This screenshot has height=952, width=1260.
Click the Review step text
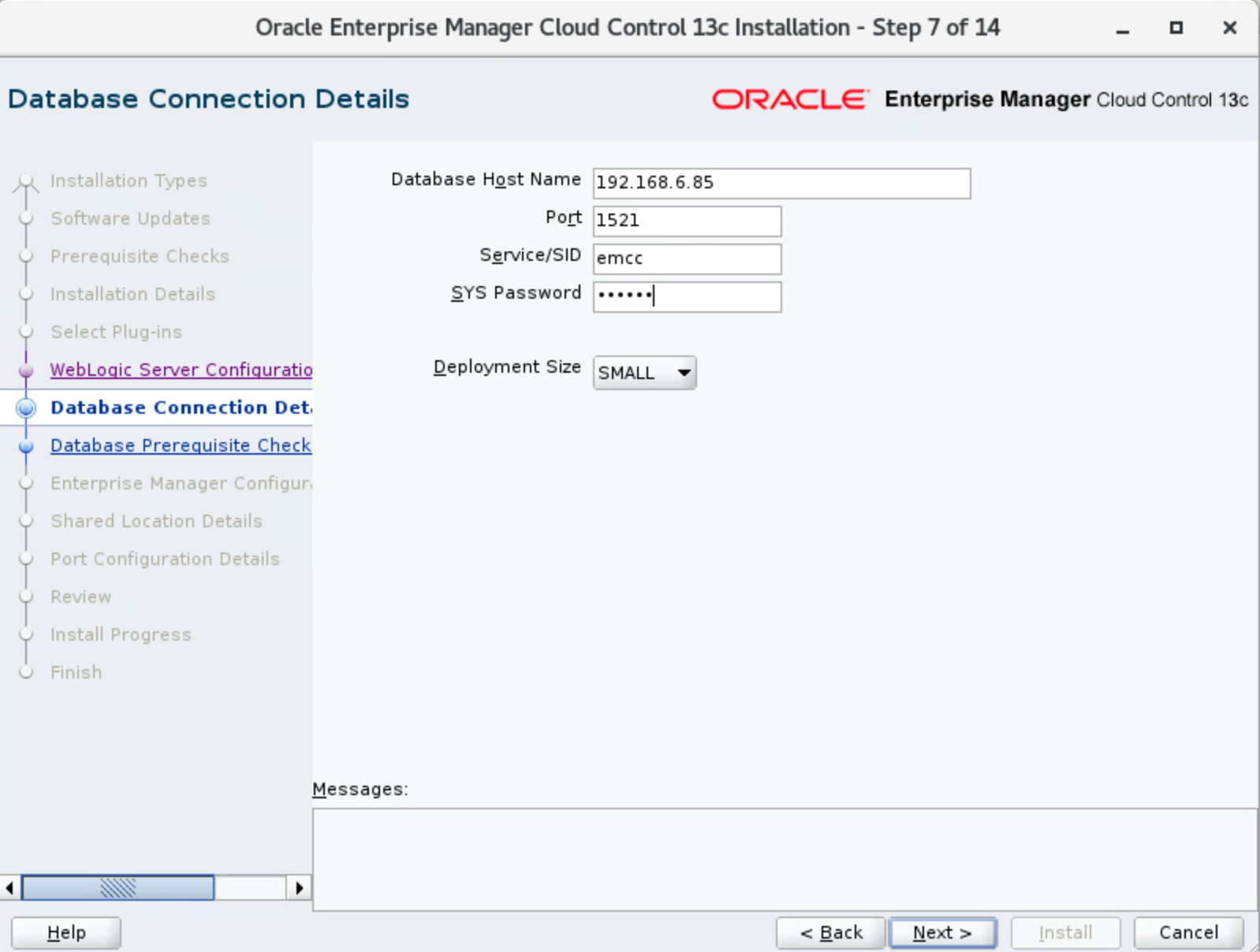[81, 597]
